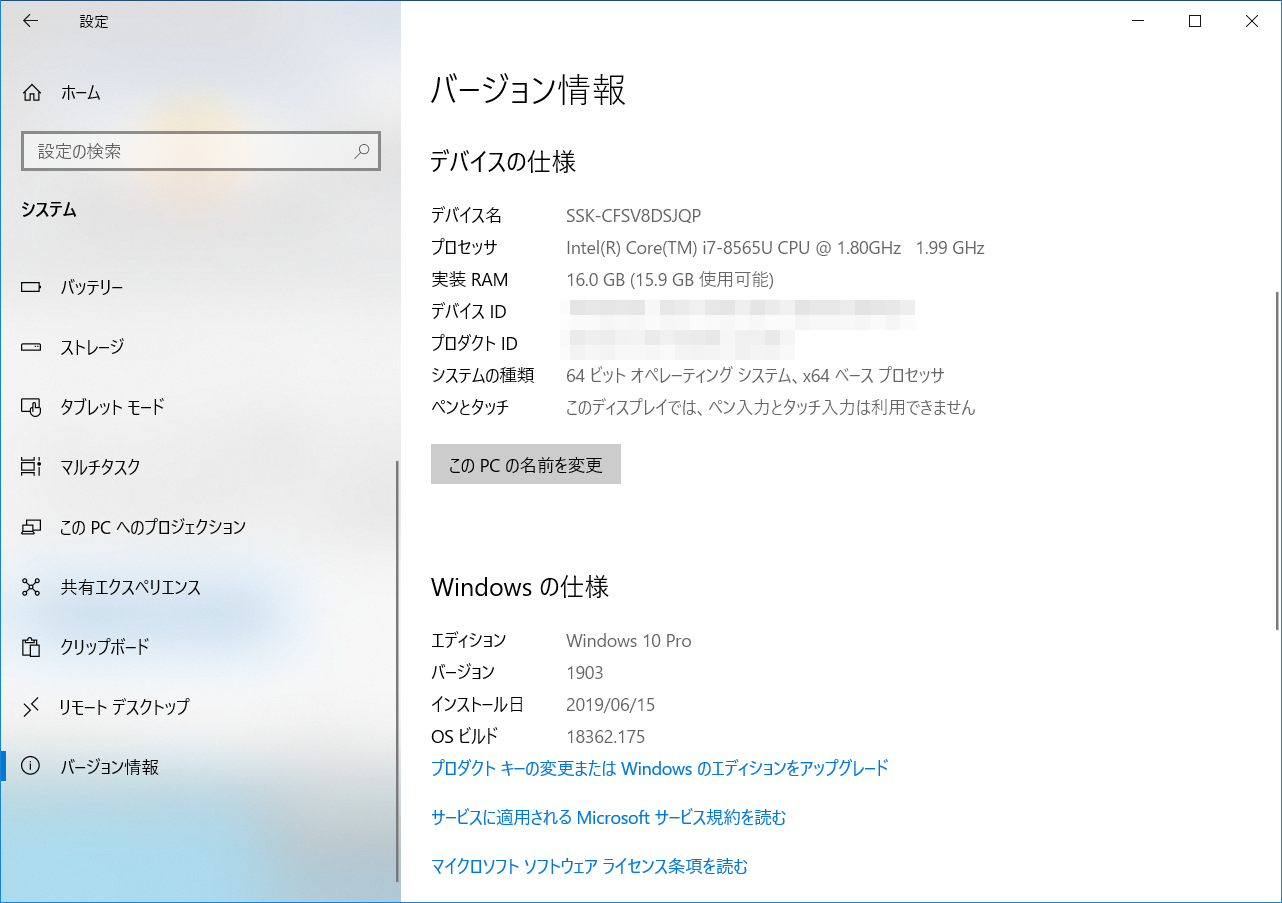Close the 設定 window
Viewport: 1282px width, 903px height.
pos(1252,21)
